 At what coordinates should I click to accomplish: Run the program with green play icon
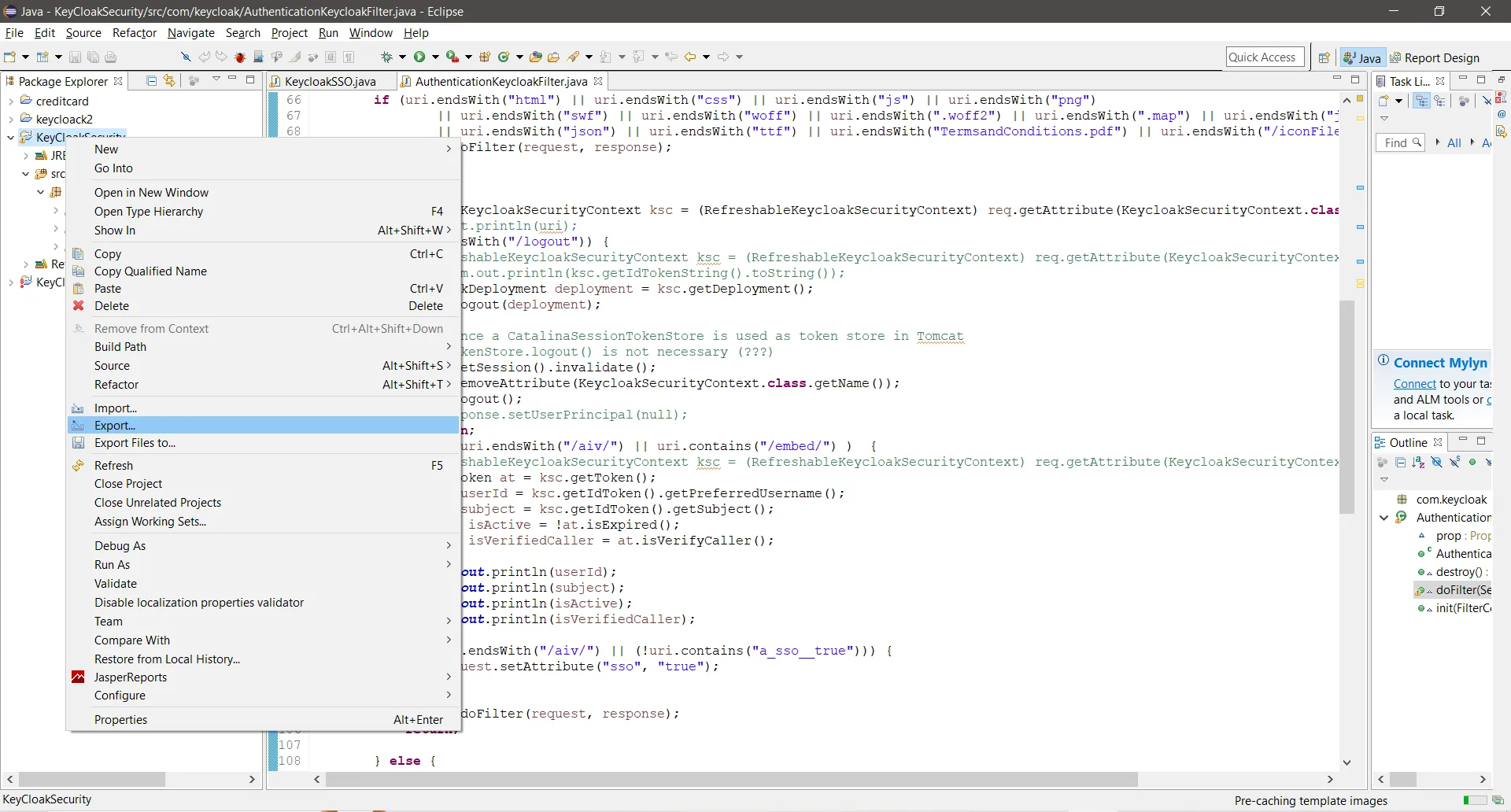pos(419,57)
